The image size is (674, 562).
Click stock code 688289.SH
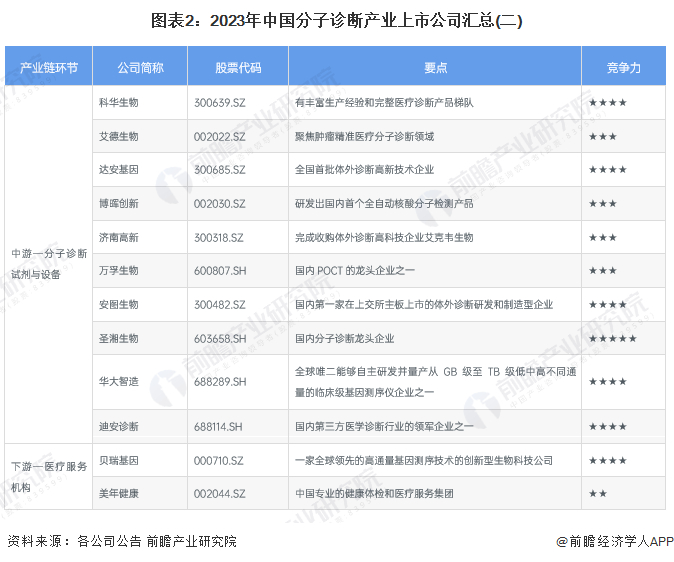(x=220, y=381)
